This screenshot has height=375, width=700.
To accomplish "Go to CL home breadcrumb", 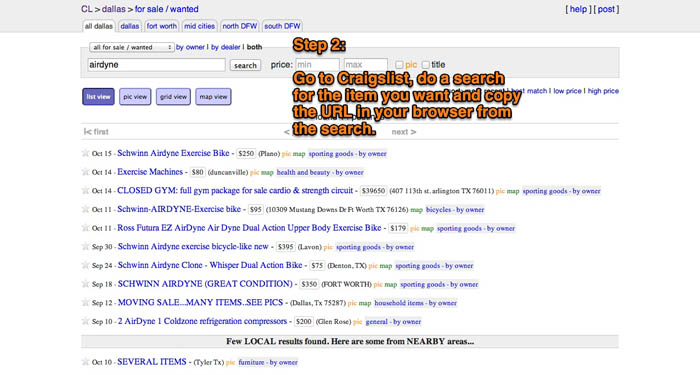I will [87, 9].
